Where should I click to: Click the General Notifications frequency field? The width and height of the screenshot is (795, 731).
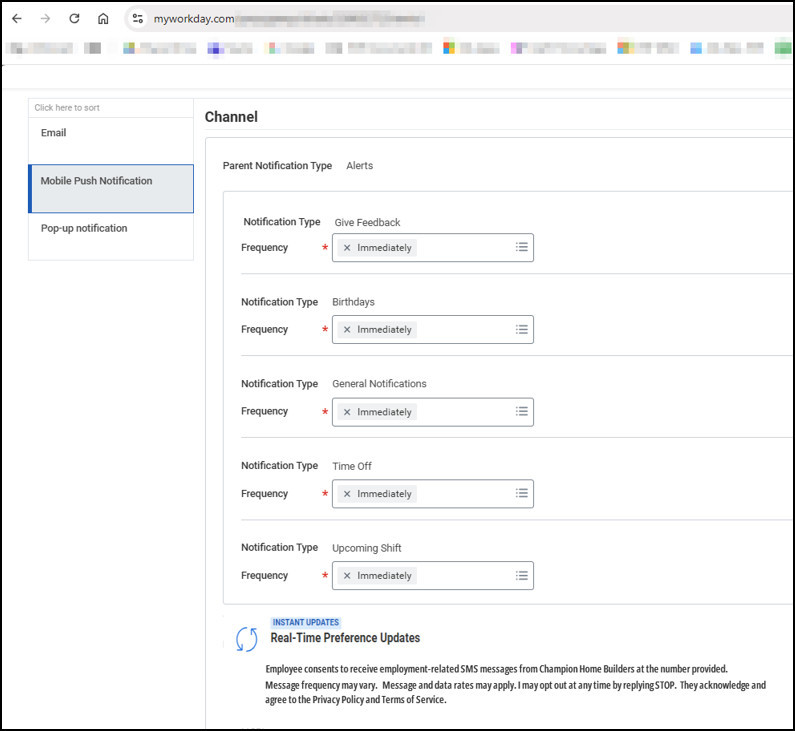(x=432, y=412)
